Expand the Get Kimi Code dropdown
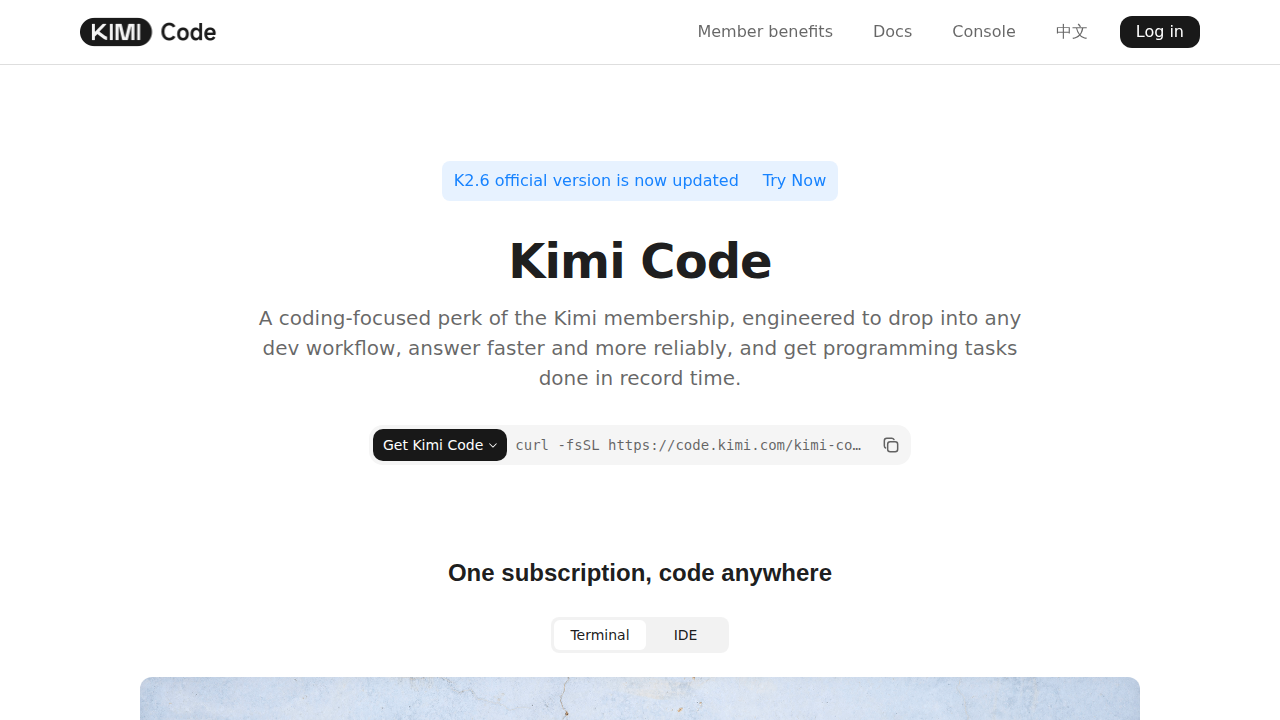 [440, 445]
